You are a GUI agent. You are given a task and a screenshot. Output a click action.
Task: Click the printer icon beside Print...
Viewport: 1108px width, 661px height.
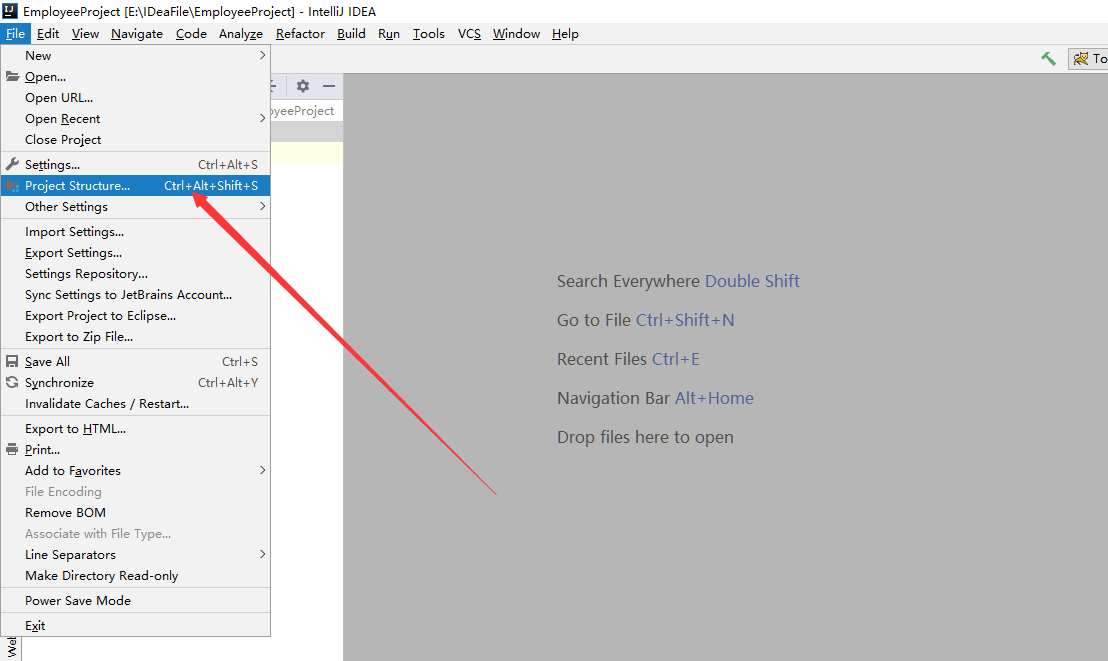(x=12, y=450)
